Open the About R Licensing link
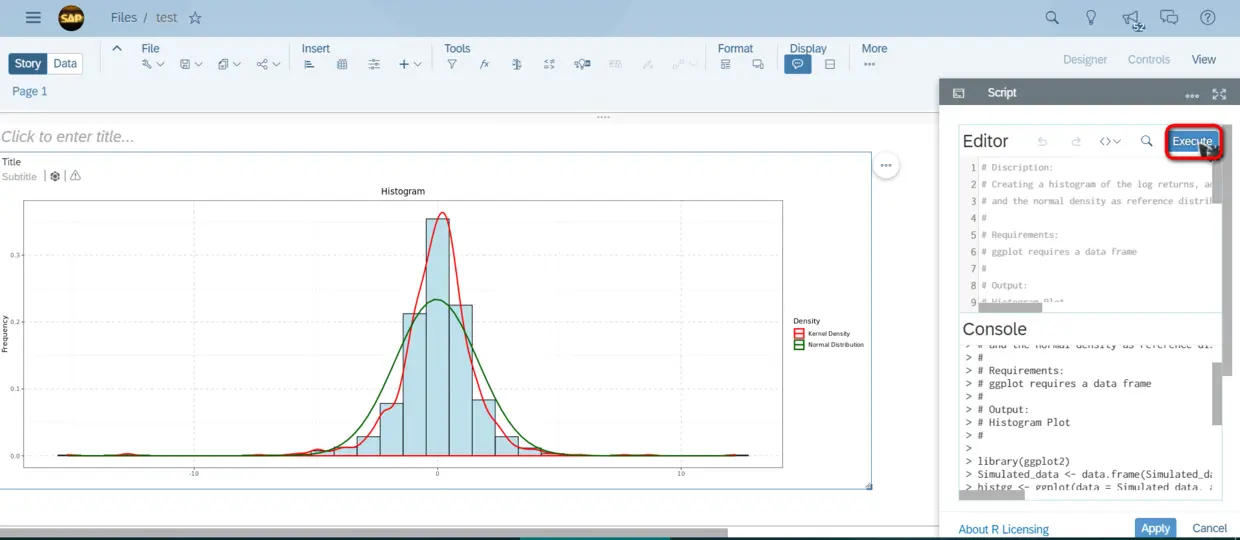The height and width of the screenshot is (540, 1240). (x=1003, y=529)
